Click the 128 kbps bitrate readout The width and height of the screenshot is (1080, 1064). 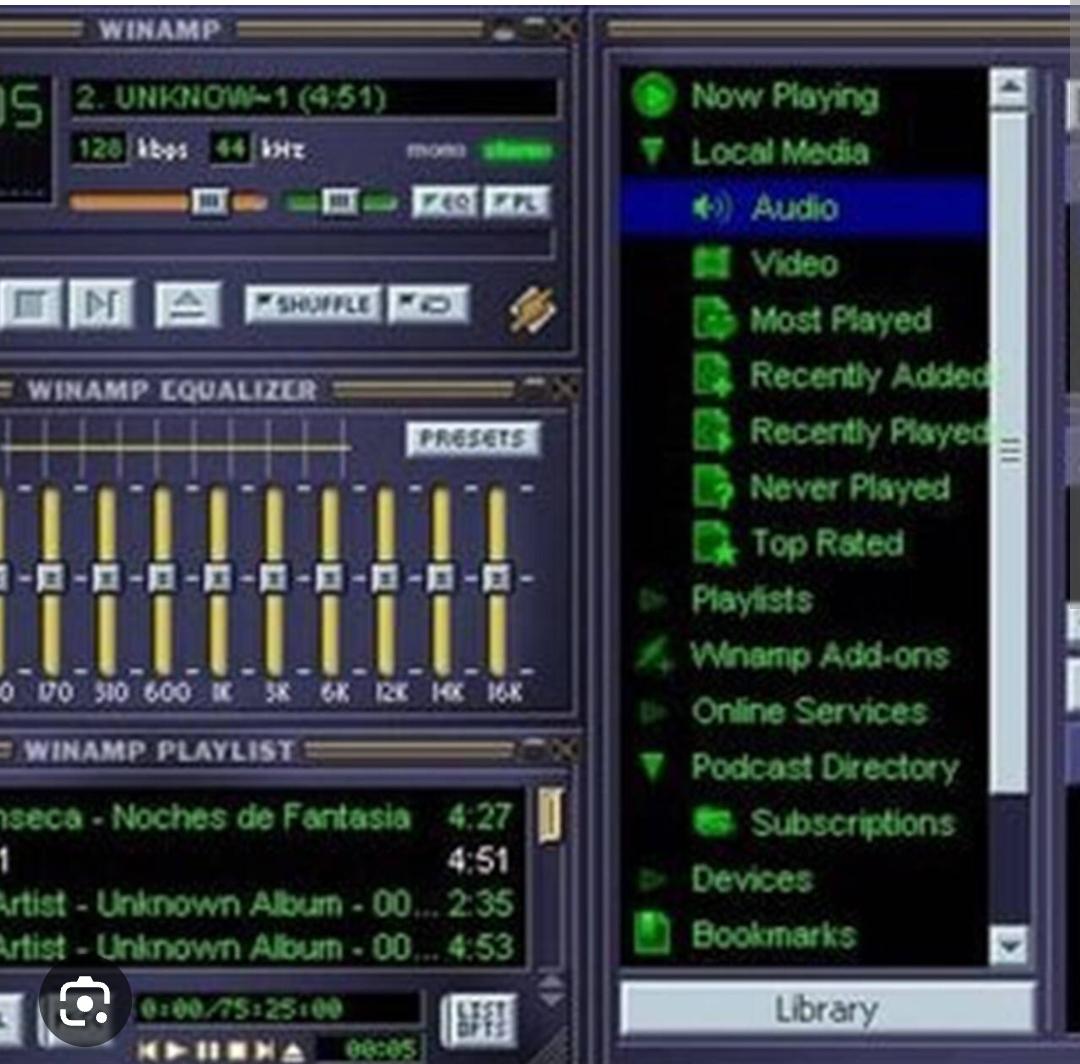pyautogui.click(x=100, y=148)
